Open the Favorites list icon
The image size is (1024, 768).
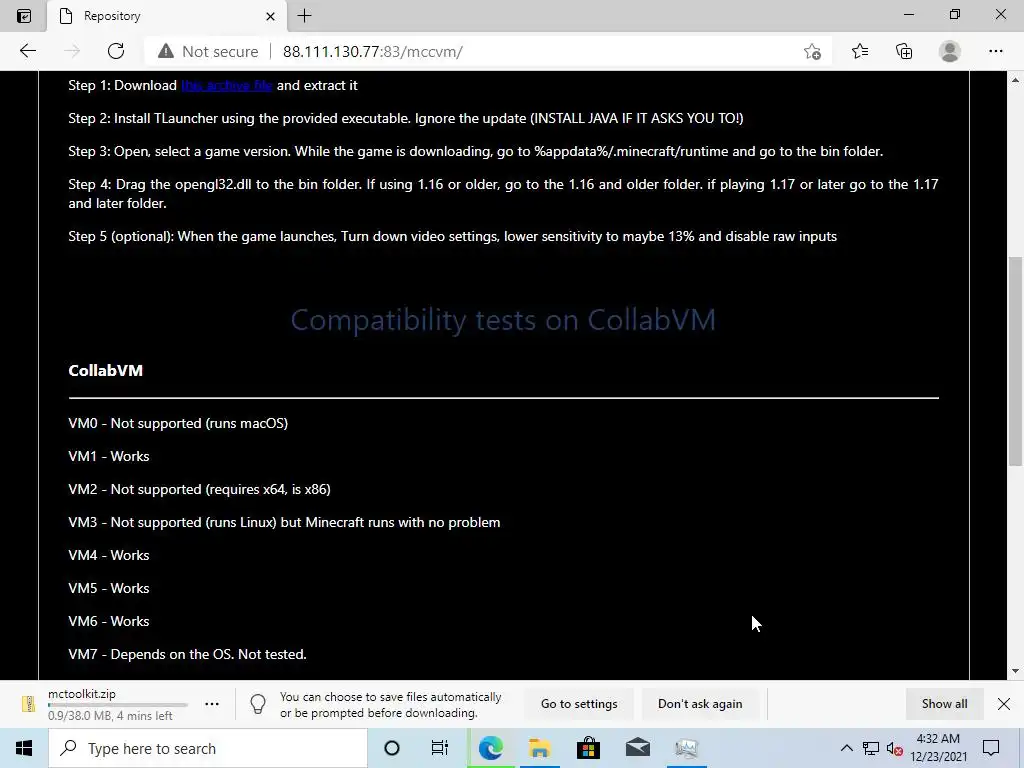click(x=860, y=51)
